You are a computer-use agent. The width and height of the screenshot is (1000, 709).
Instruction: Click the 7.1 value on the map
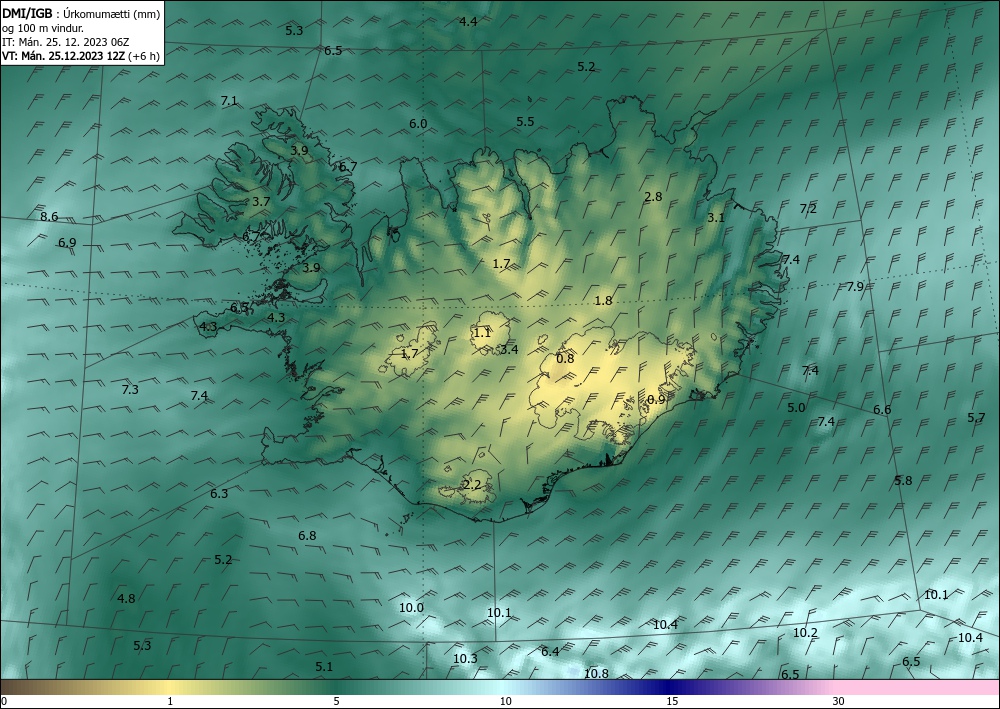click(x=229, y=101)
